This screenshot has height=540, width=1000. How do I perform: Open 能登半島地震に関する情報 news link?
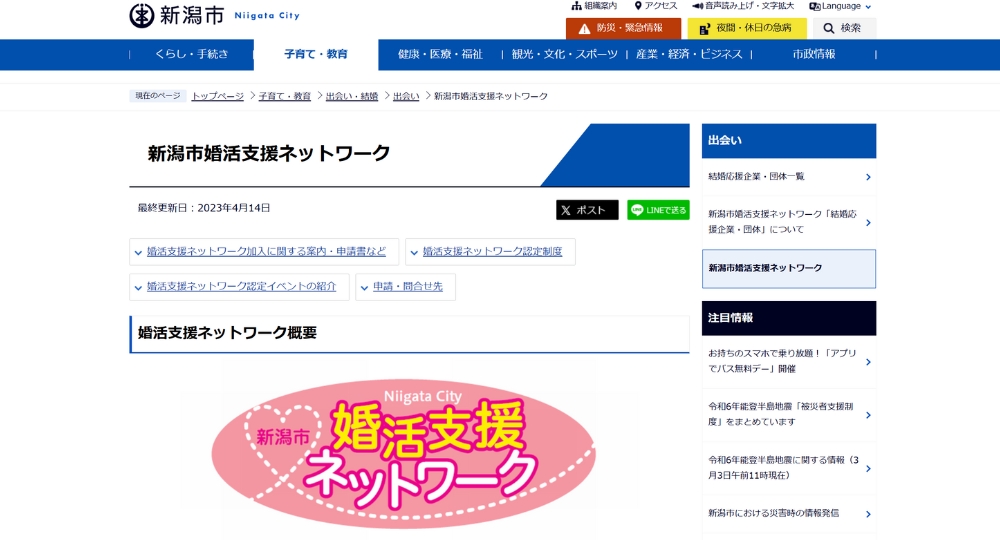pos(789,468)
